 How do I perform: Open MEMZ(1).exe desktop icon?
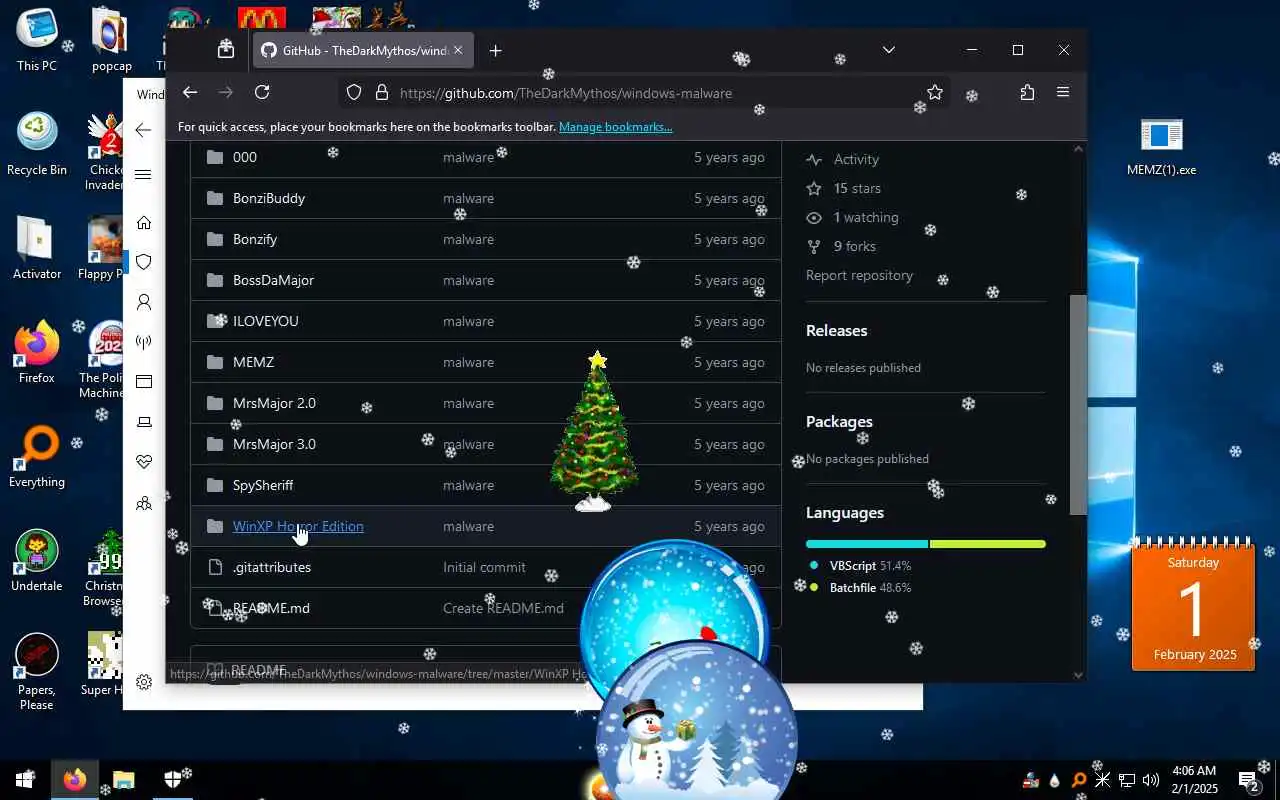(x=1161, y=146)
